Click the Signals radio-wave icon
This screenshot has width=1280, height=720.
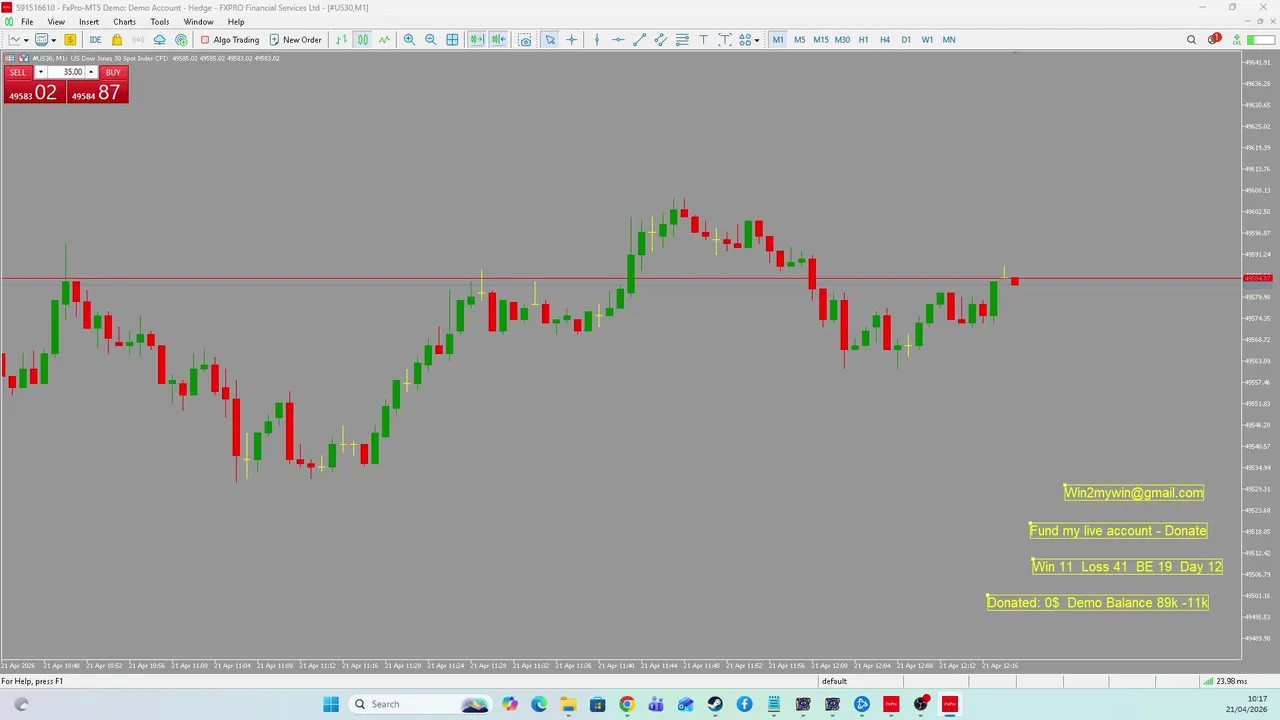point(138,40)
